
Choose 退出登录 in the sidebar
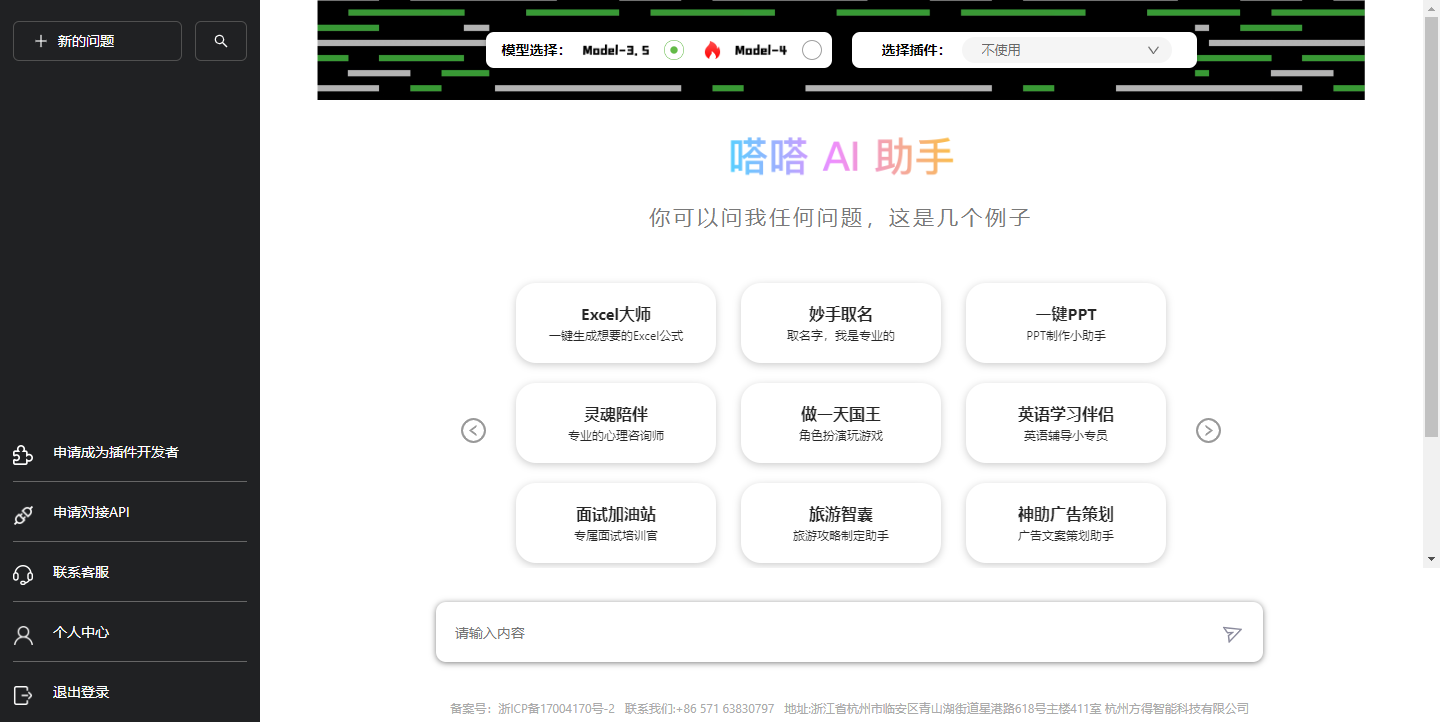point(129,692)
